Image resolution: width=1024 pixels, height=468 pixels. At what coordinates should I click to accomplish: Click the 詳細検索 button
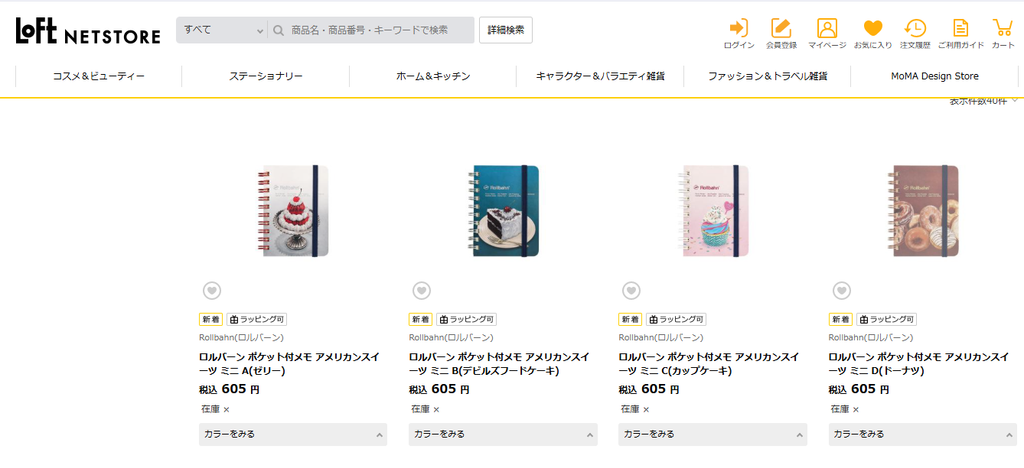505,30
